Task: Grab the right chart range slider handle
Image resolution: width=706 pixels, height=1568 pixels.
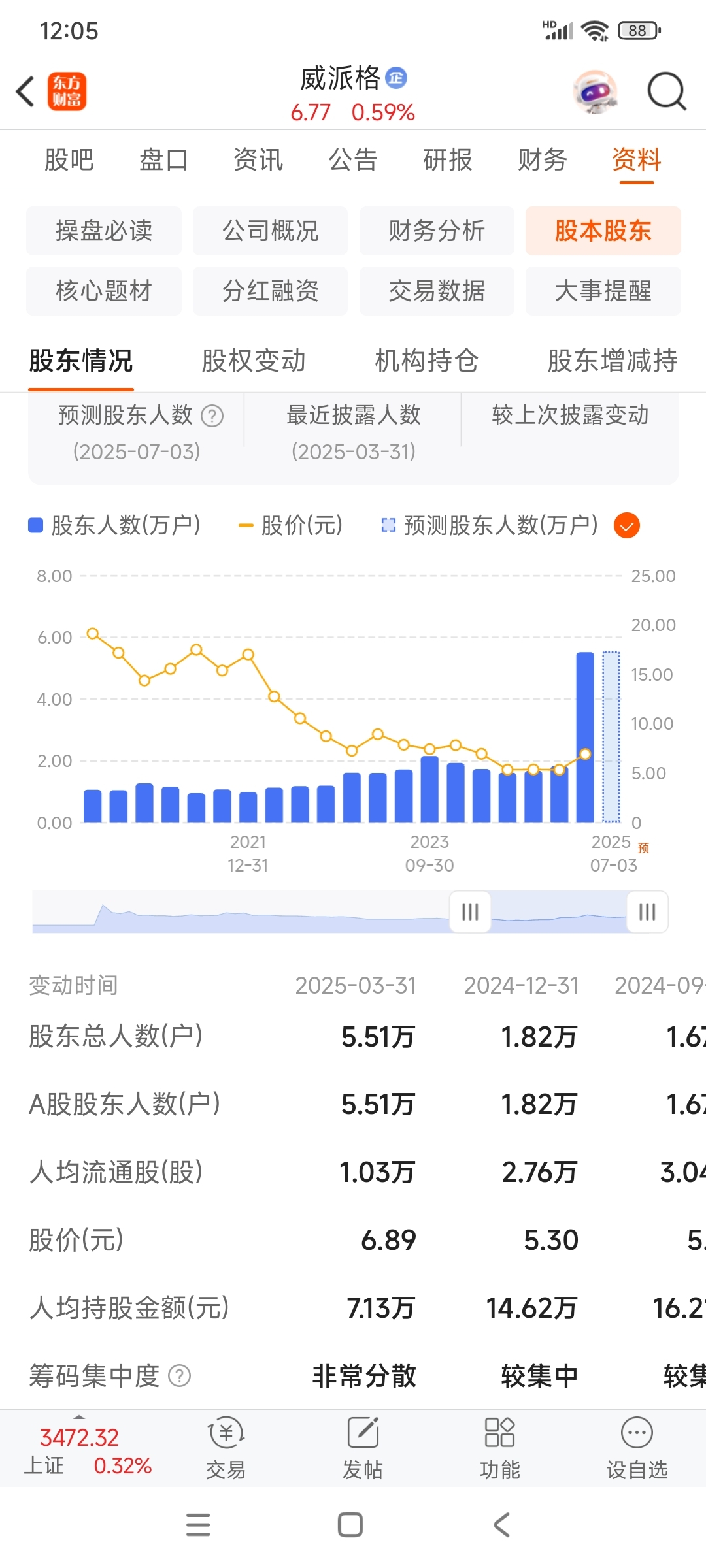Action: click(647, 911)
